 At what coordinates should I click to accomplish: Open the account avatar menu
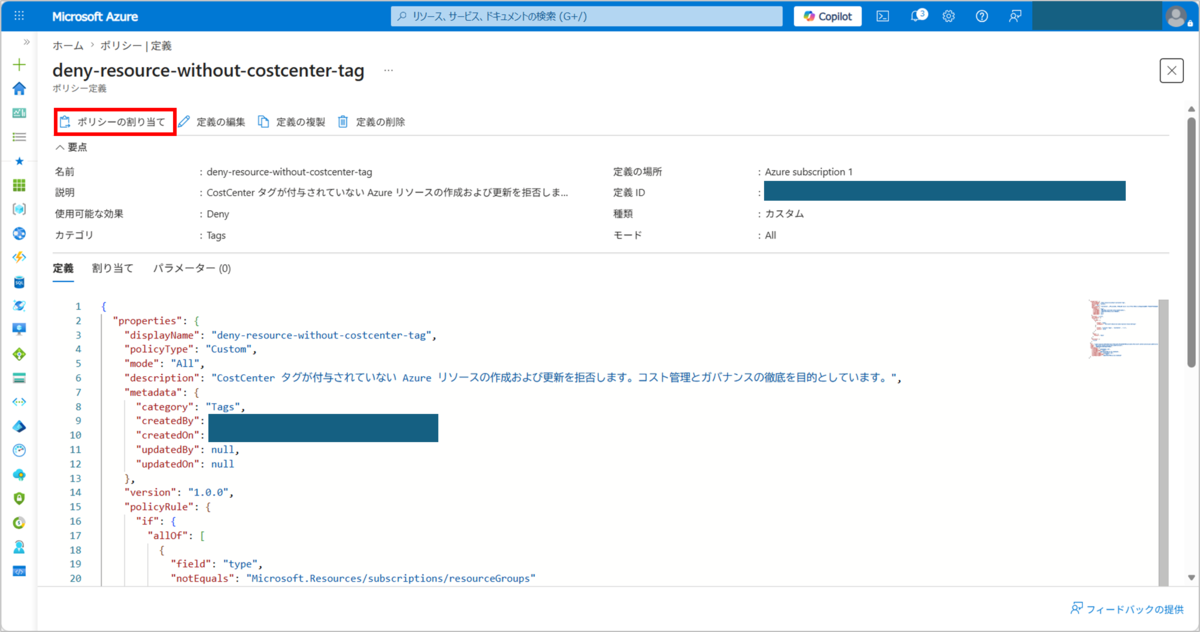(1176, 16)
